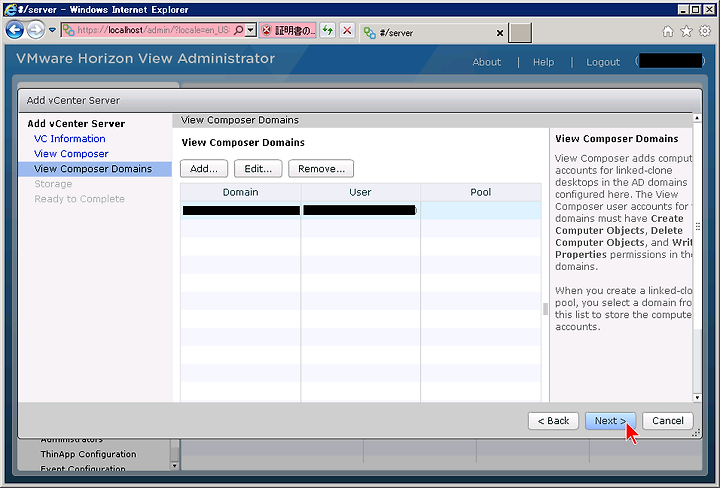Image resolution: width=720 pixels, height=488 pixels.
Task: Open the browser Tools gear icon
Action: pyautogui.click(x=705, y=31)
